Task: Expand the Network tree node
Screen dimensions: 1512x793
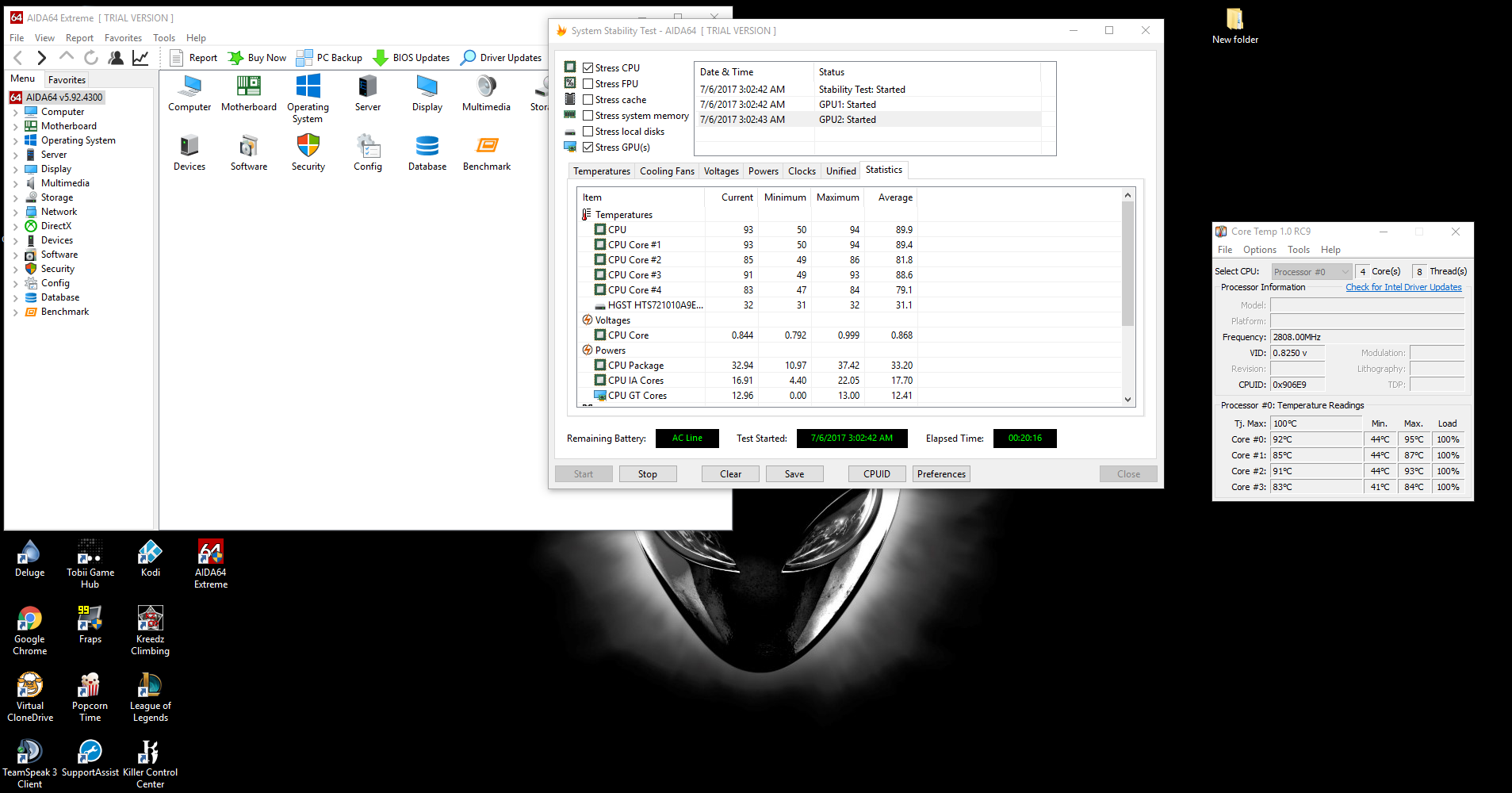Action: [15, 212]
